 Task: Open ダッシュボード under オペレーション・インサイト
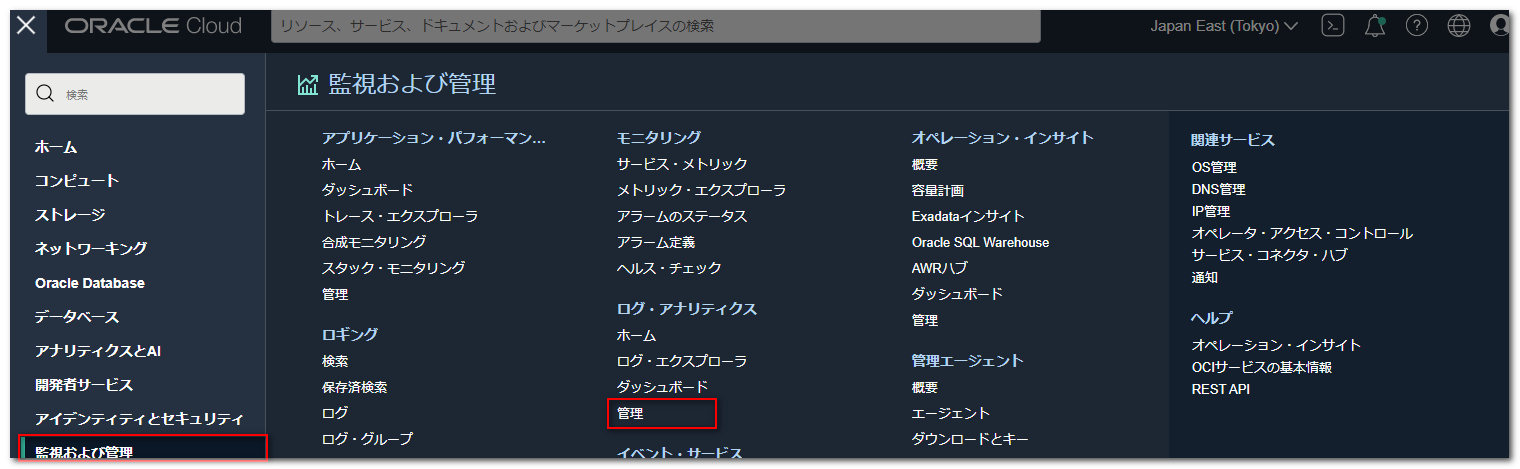coord(957,294)
